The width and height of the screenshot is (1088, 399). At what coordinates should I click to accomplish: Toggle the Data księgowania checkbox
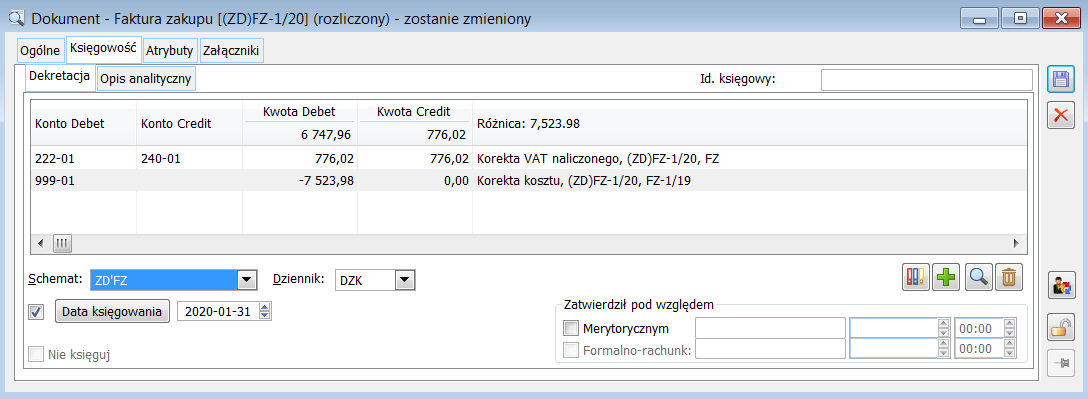coord(36,312)
